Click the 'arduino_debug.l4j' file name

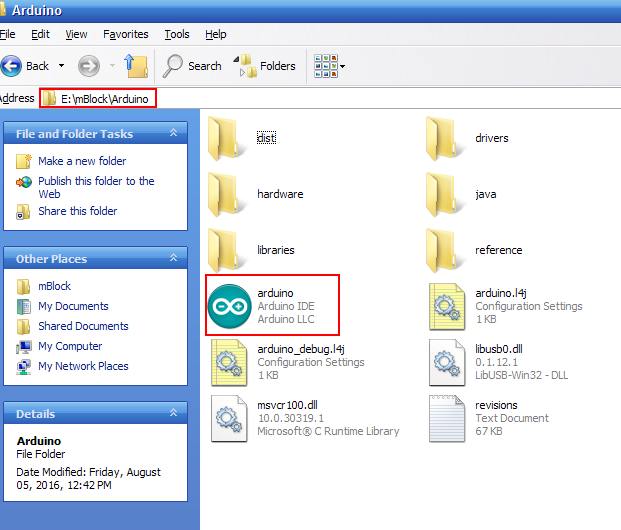(x=301, y=349)
